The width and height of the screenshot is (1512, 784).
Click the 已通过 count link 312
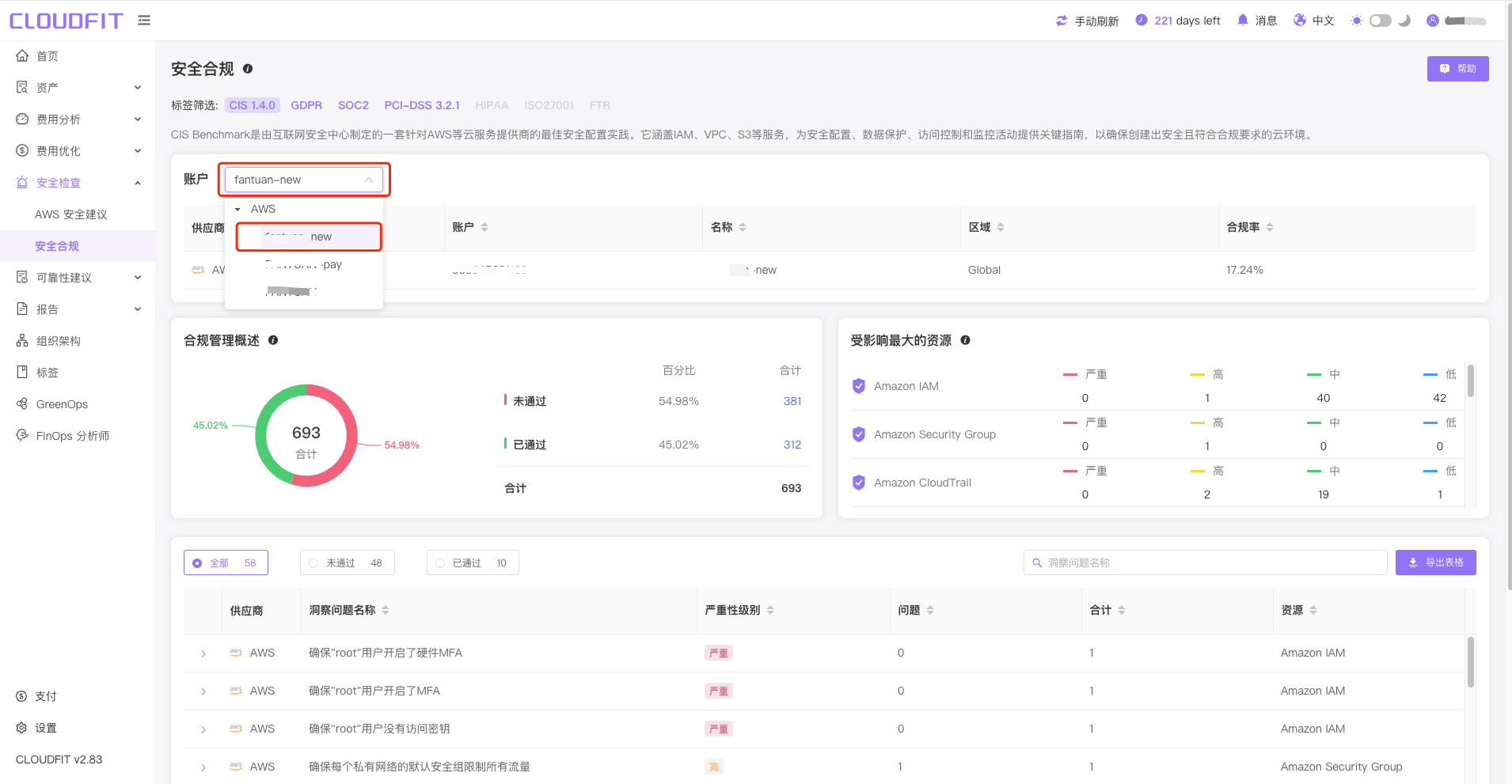click(792, 445)
